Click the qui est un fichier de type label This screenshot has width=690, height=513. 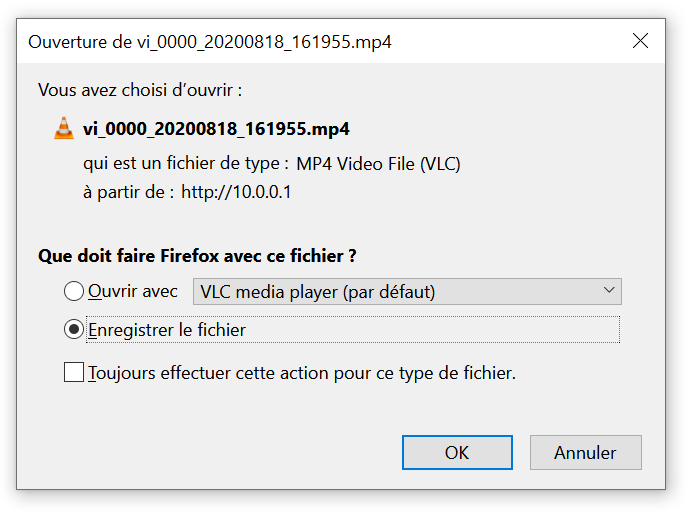186,164
